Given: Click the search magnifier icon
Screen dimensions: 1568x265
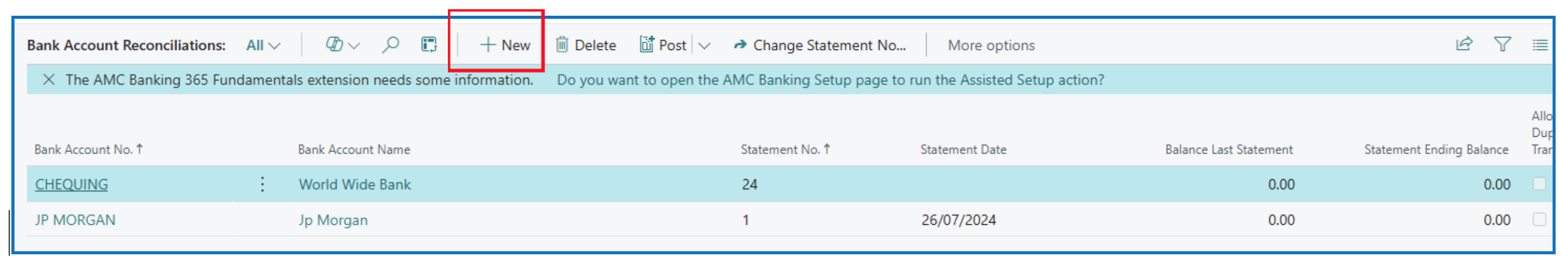Looking at the screenshot, I should pyautogui.click(x=390, y=45).
